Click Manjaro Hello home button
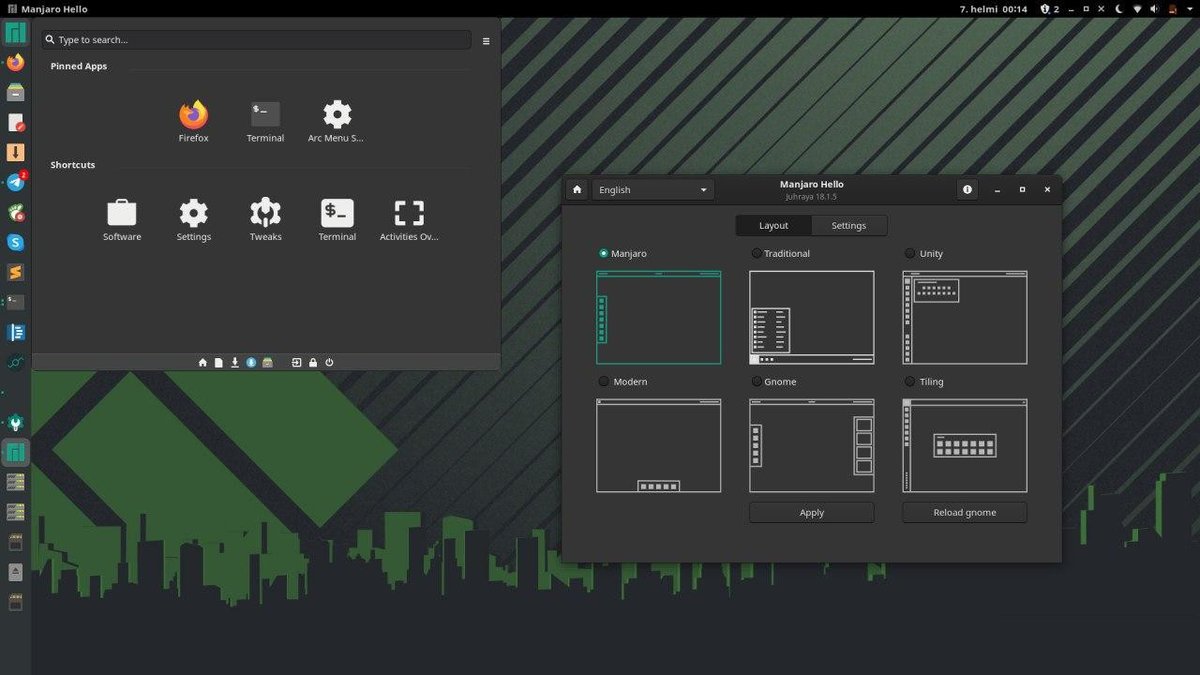The image size is (1200, 675). point(577,189)
